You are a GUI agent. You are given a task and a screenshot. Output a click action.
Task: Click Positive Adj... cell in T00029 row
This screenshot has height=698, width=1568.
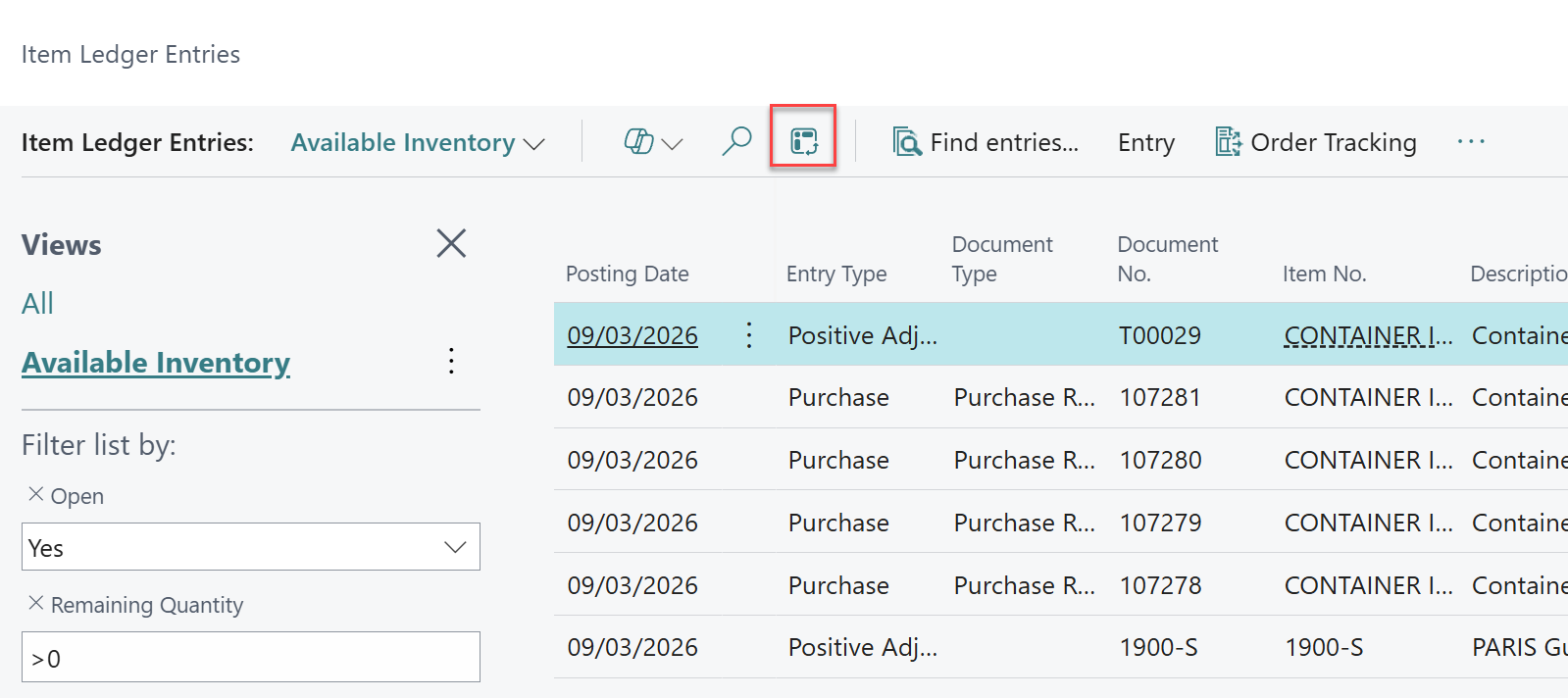point(863,335)
